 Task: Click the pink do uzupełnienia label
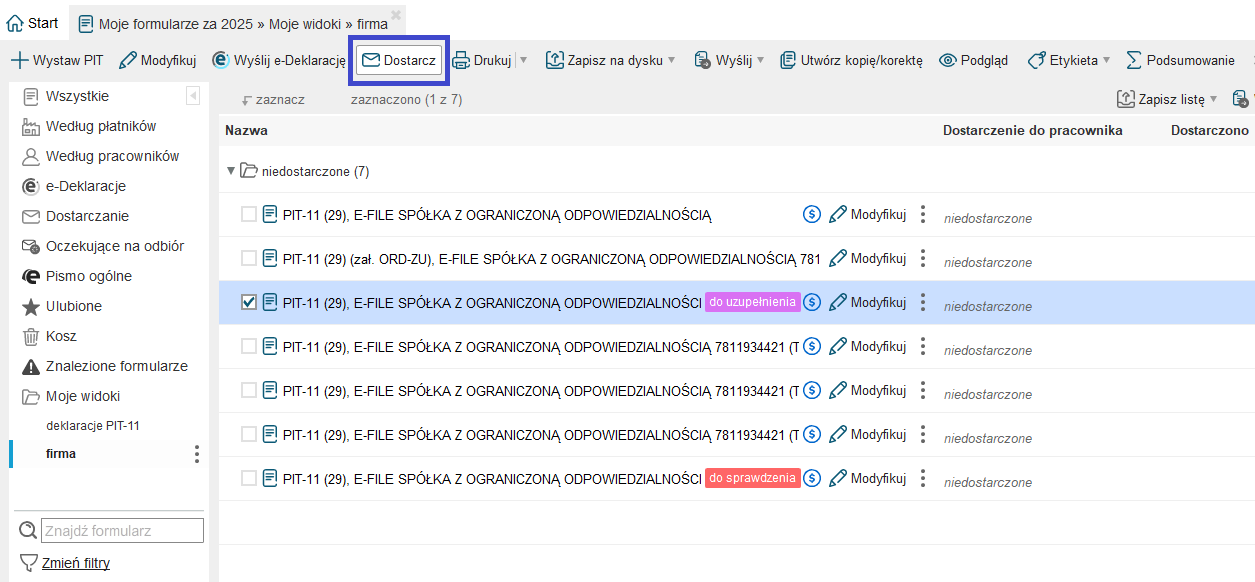753,302
